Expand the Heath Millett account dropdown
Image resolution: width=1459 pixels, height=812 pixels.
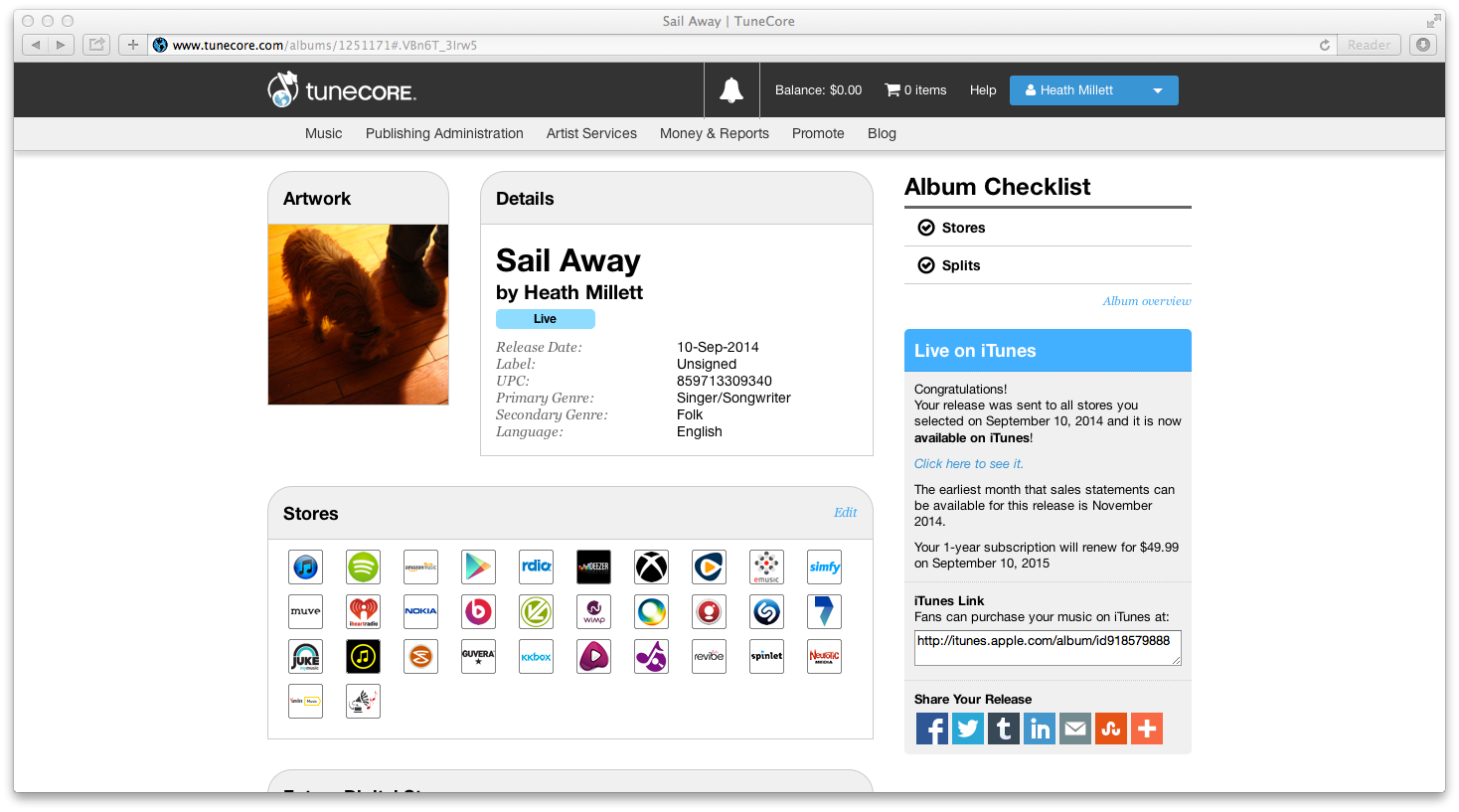pyautogui.click(x=1094, y=90)
